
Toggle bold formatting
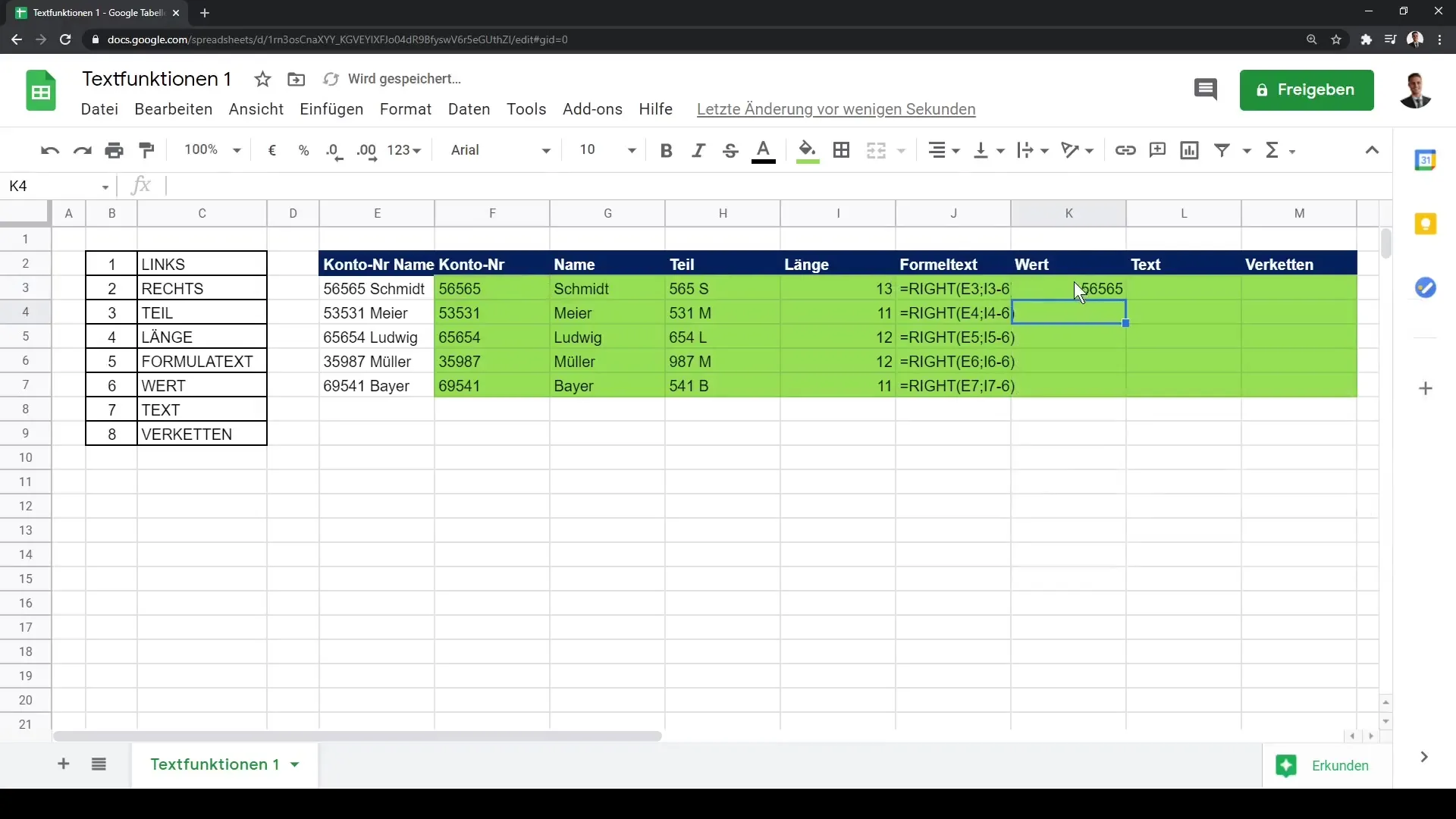coord(667,150)
